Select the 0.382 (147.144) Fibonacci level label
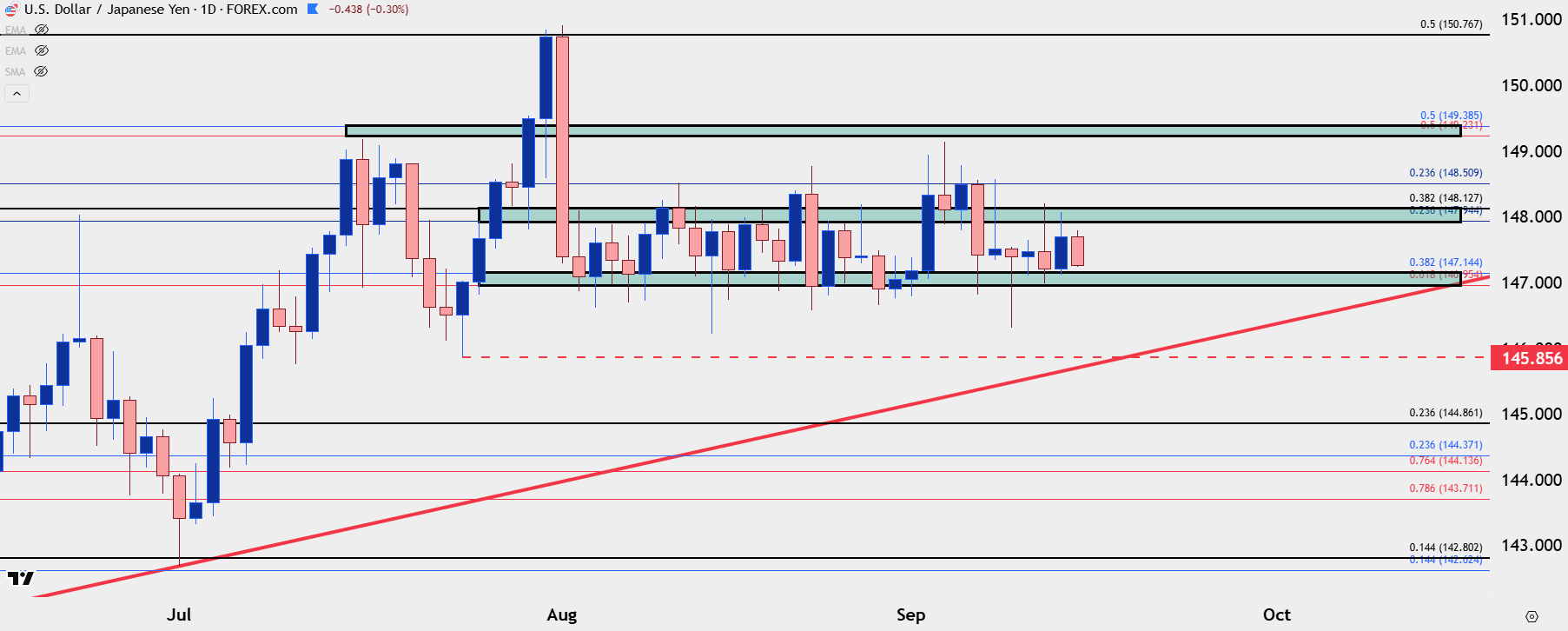Viewport: 1568px width, 631px height. coord(1446,262)
